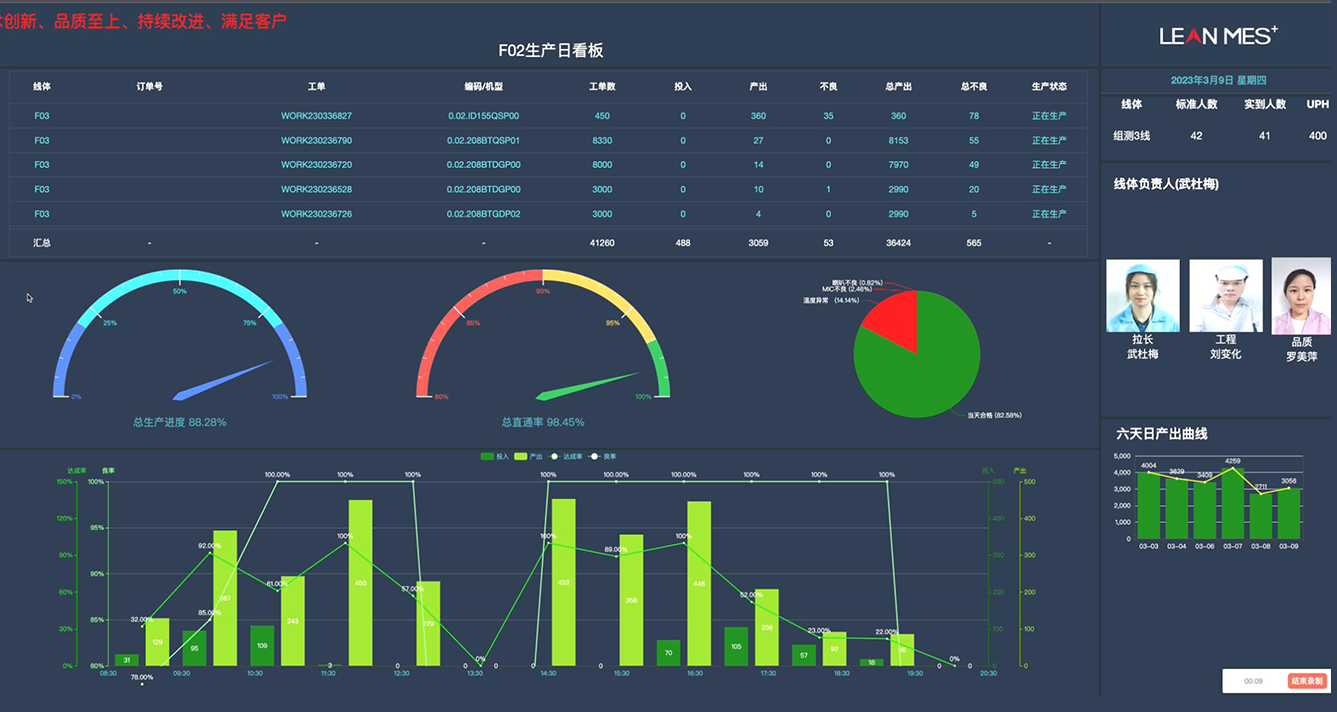Image resolution: width=1337 pixels, height=712 pixels.
Task: Select the photo of 品质 罗美萍
Action: coord(1301,296)
